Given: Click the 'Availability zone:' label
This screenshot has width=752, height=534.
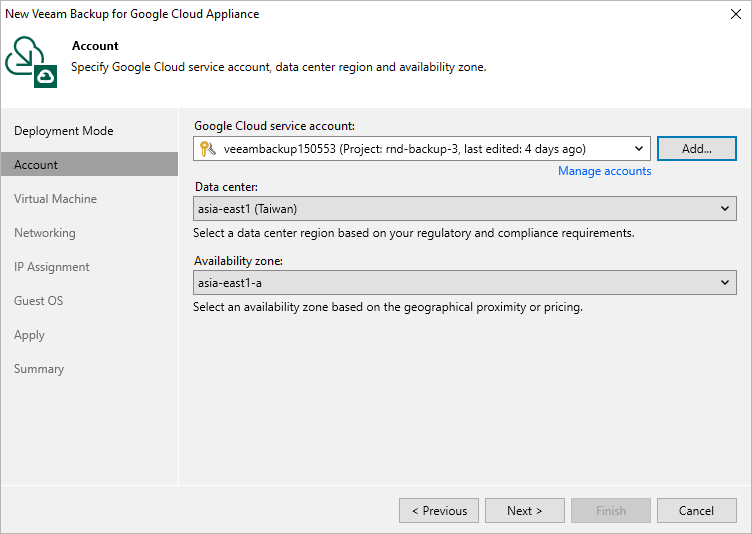Looking at the screenshot, I should pos(238,261).
